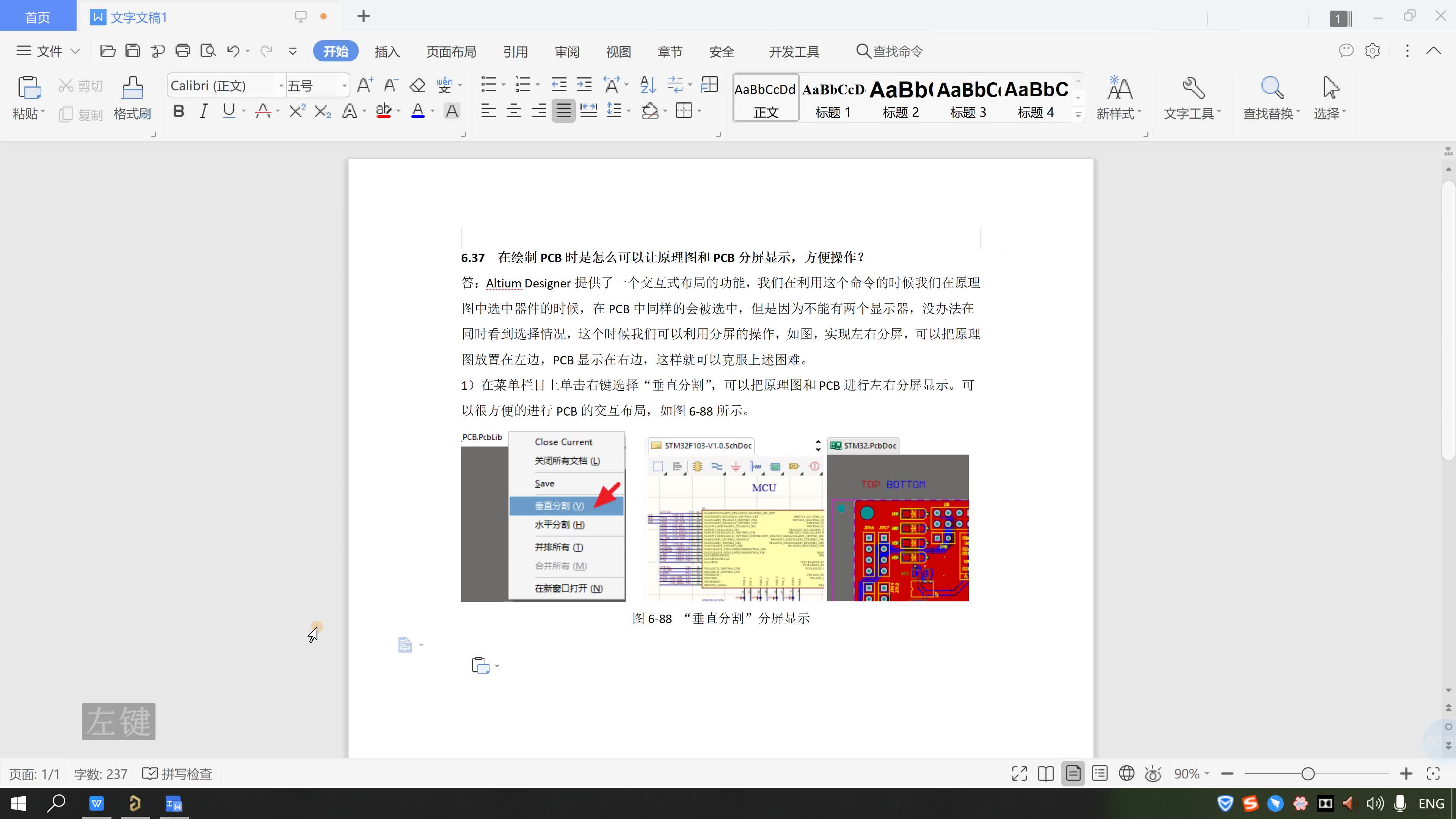Click the 查找命令 search field
Image resolution: width=1456 pixels, height=819 pixels.
pyautogui.click(x=890, y=52)
